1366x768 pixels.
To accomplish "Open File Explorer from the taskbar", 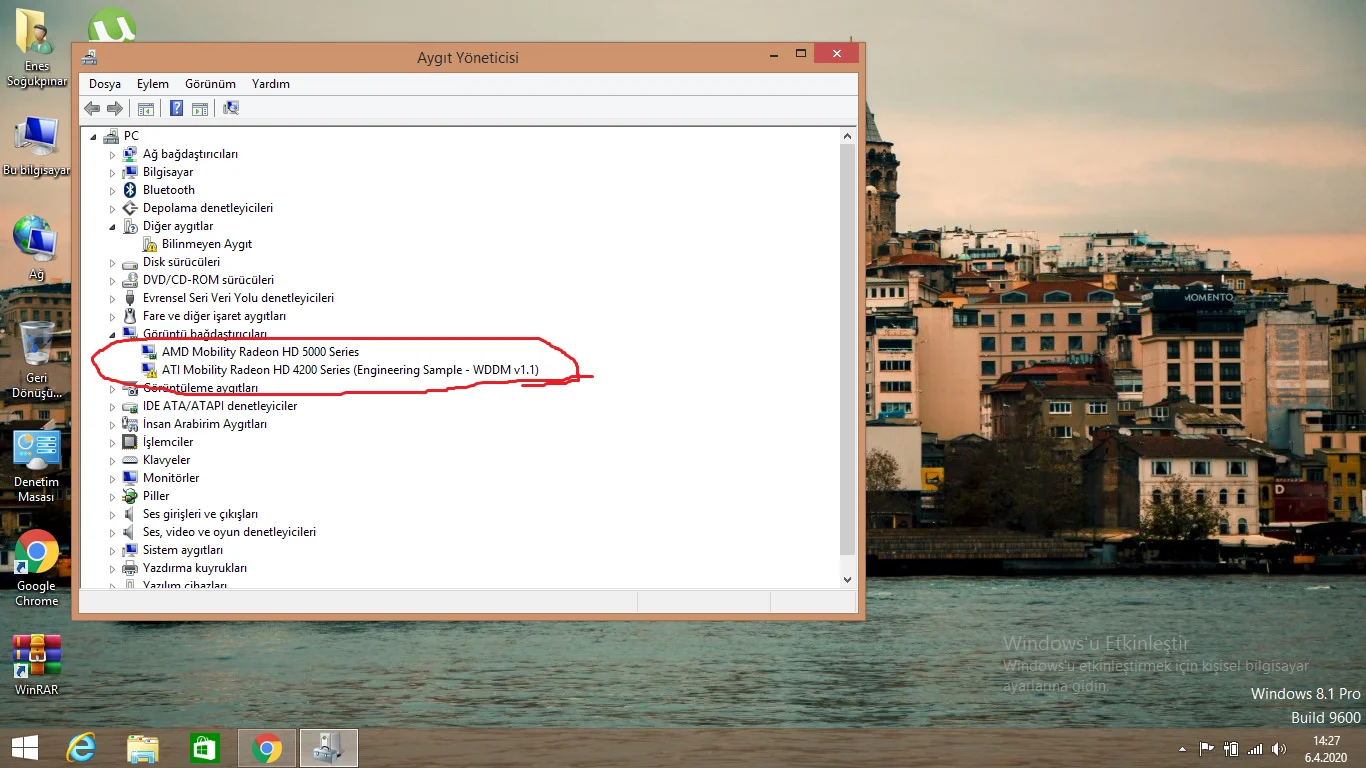I will pos(143,748).
